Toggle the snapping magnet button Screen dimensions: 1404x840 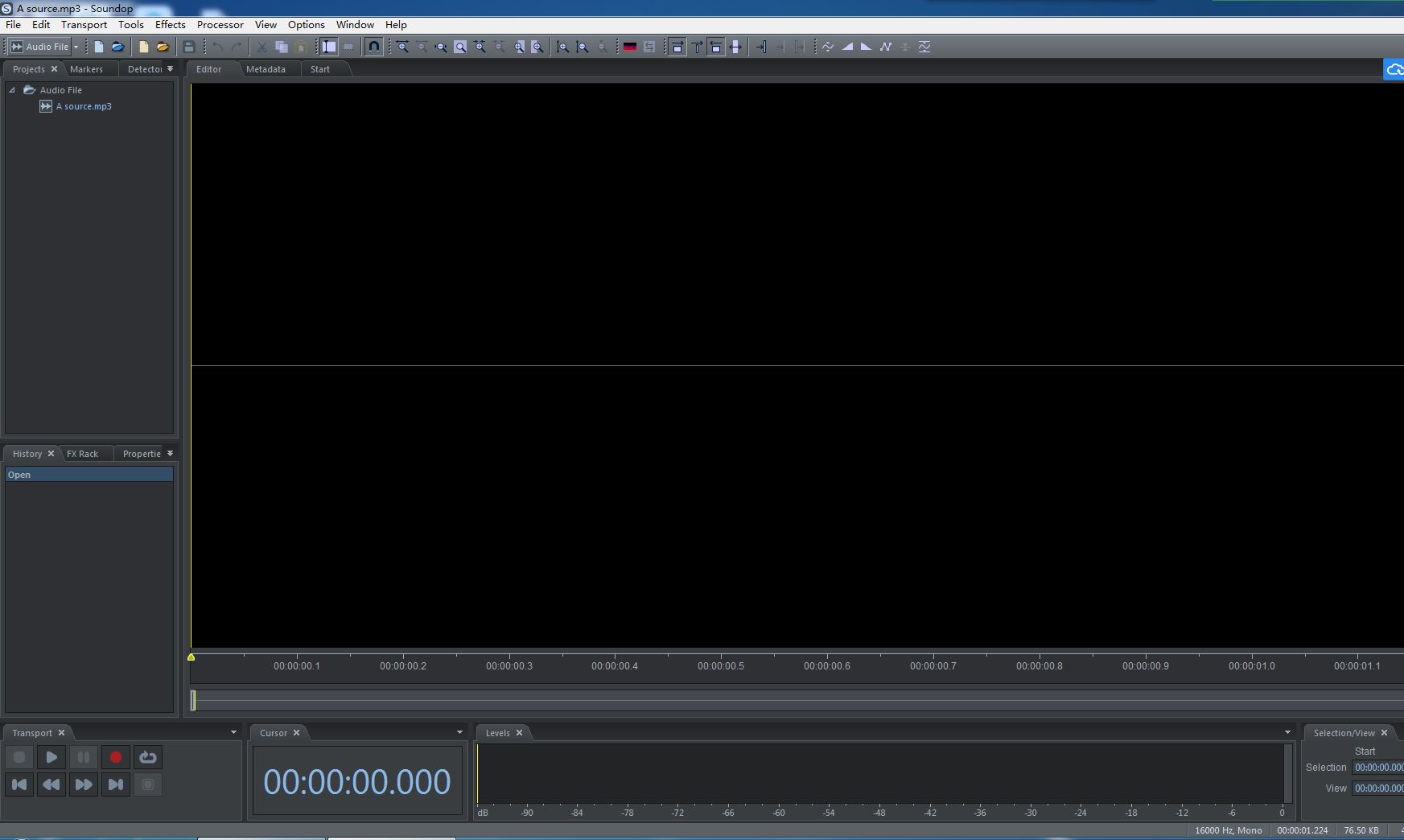tap(373, 47)
